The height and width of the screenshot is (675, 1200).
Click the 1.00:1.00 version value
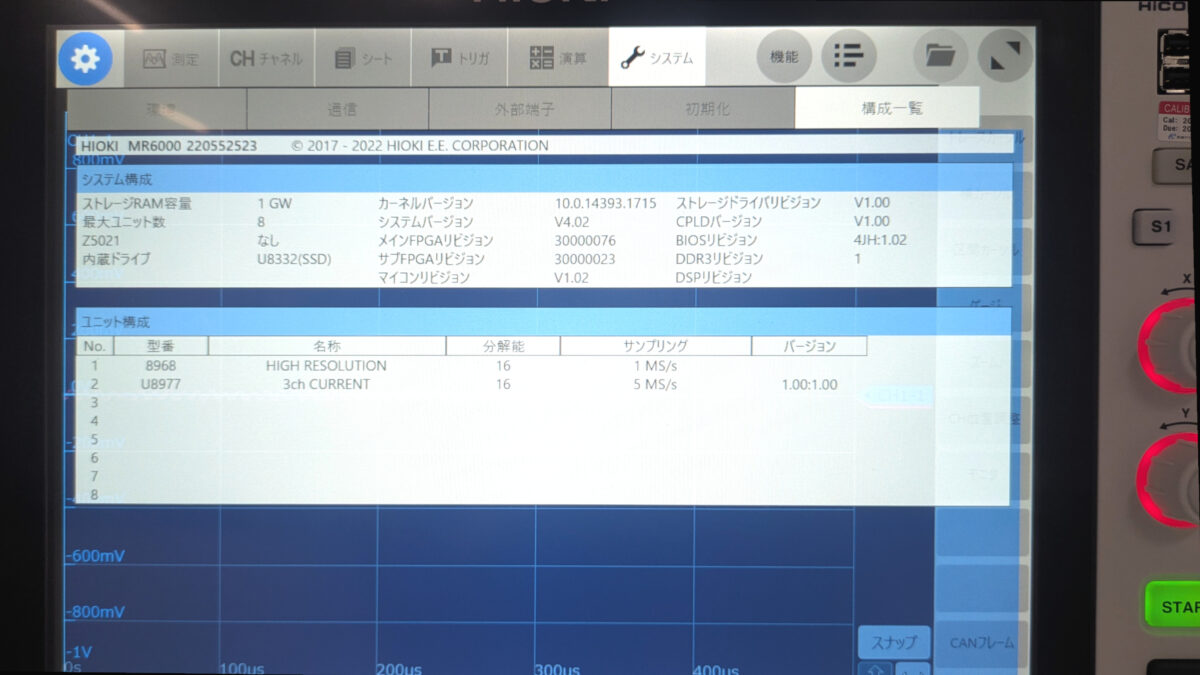click(x=809, y=384)
